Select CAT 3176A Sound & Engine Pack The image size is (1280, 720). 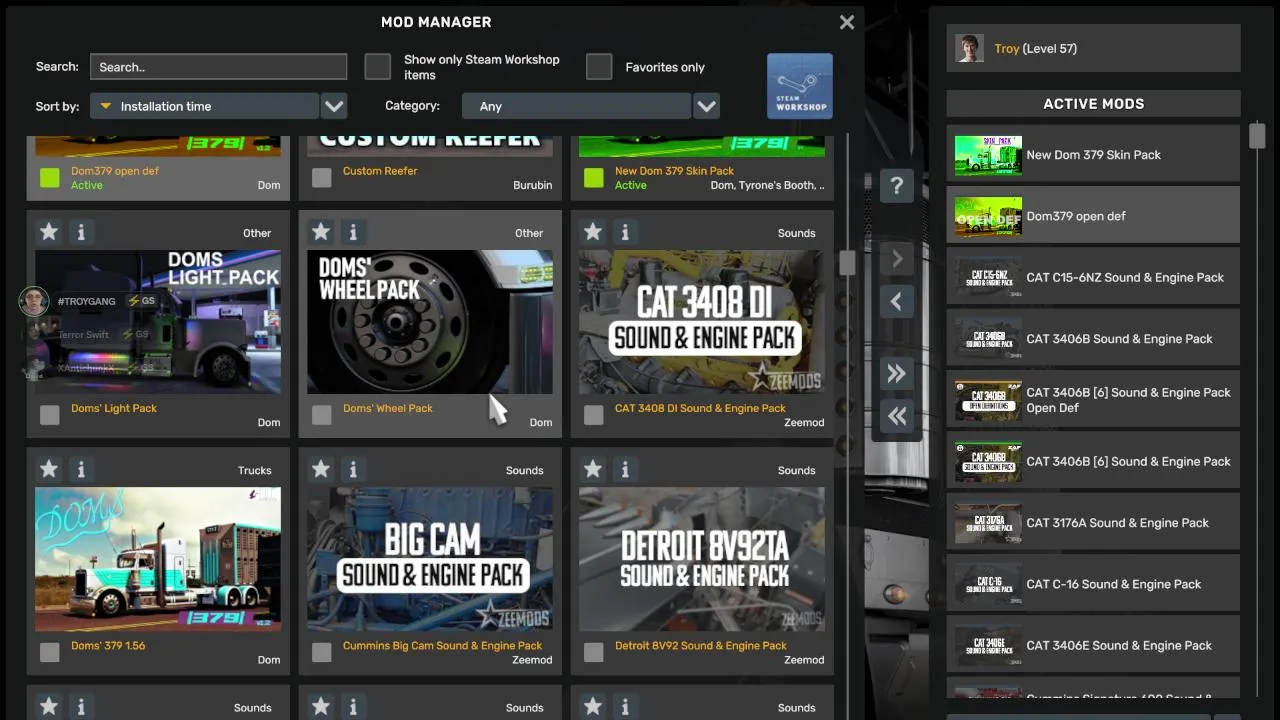(1093, 522)
